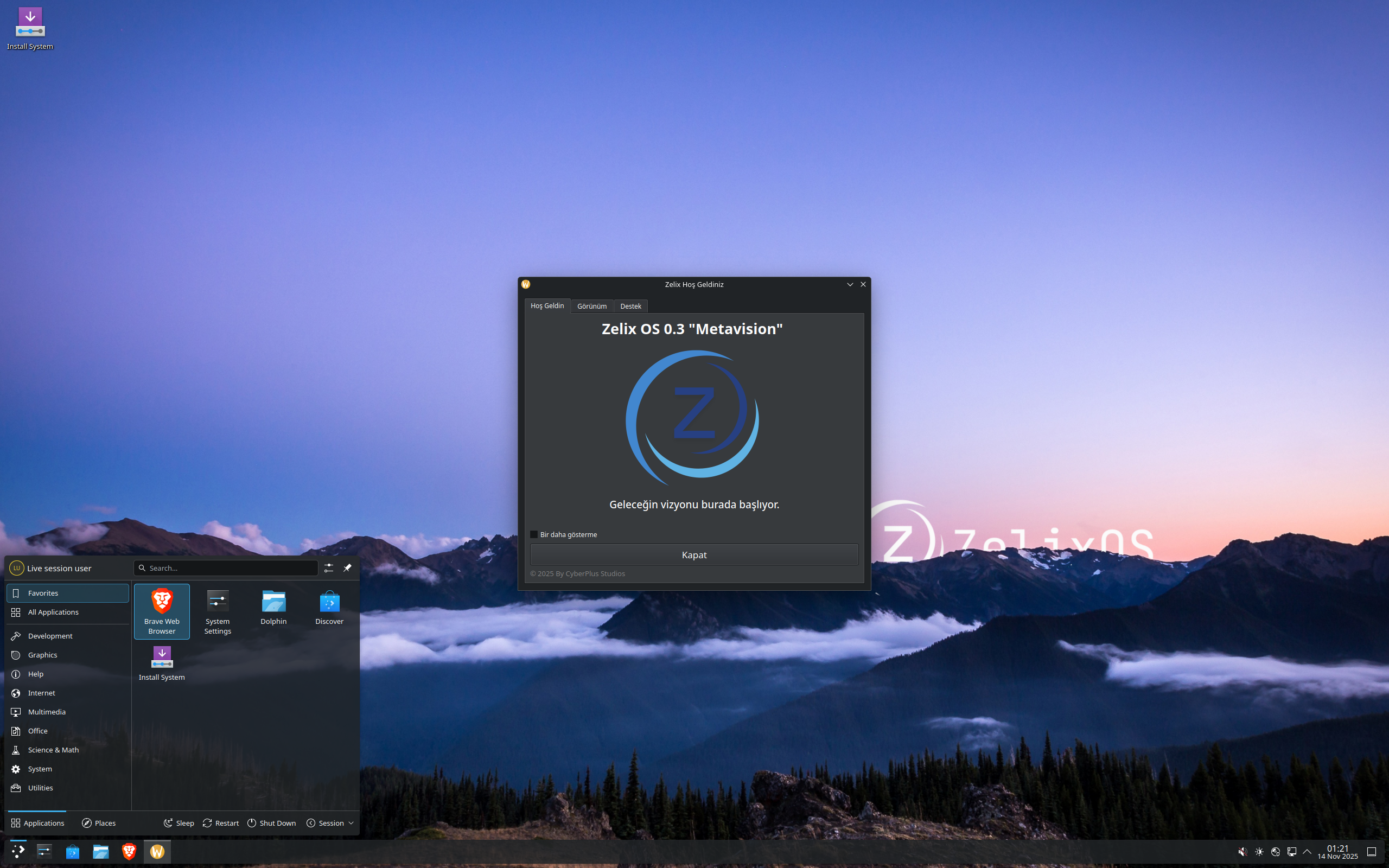1389x868 pixels.
Task: Open Discover store from the taskbar
Action: pyautogui.click(x=72, y=851)
